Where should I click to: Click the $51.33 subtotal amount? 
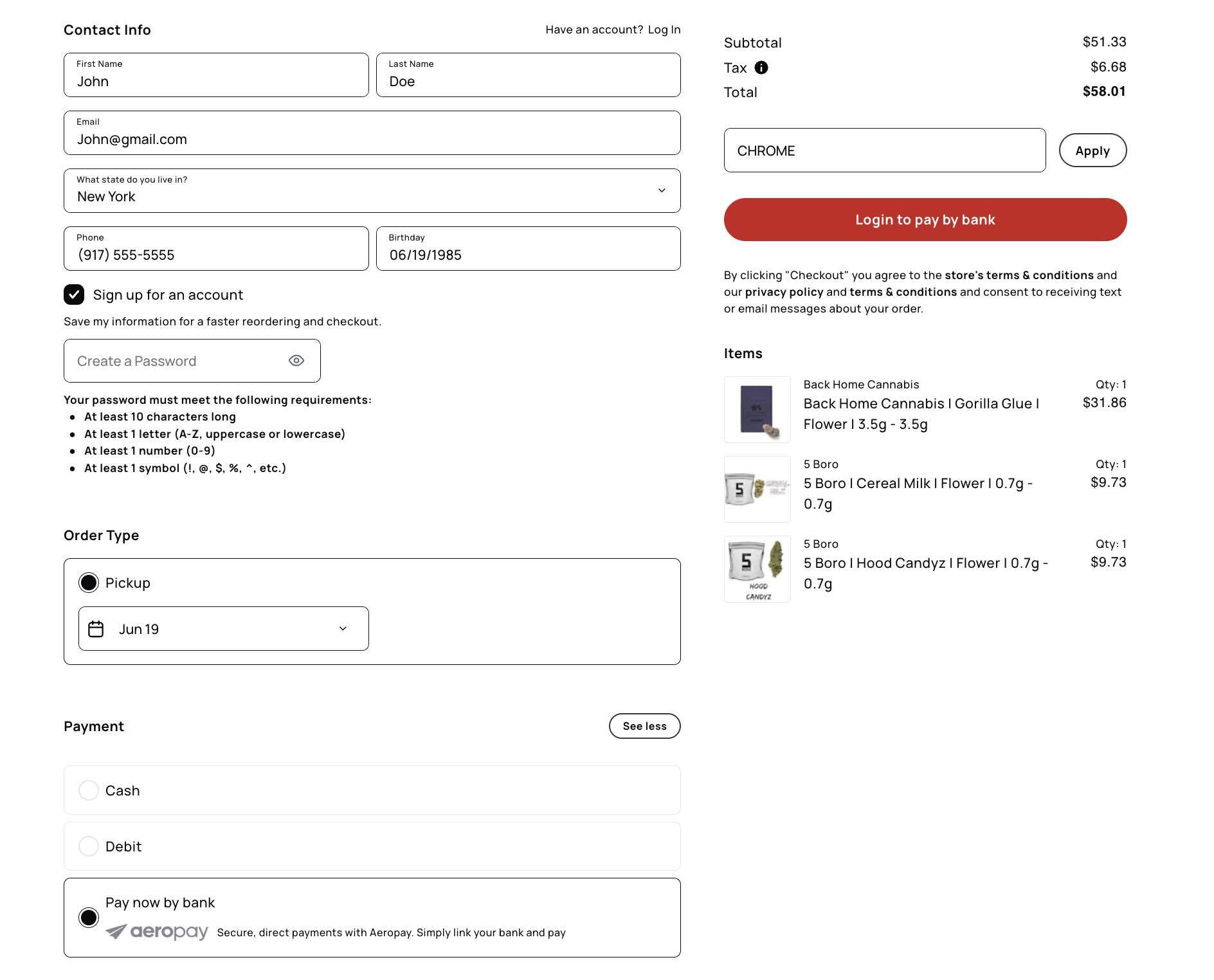(1104, 42)
